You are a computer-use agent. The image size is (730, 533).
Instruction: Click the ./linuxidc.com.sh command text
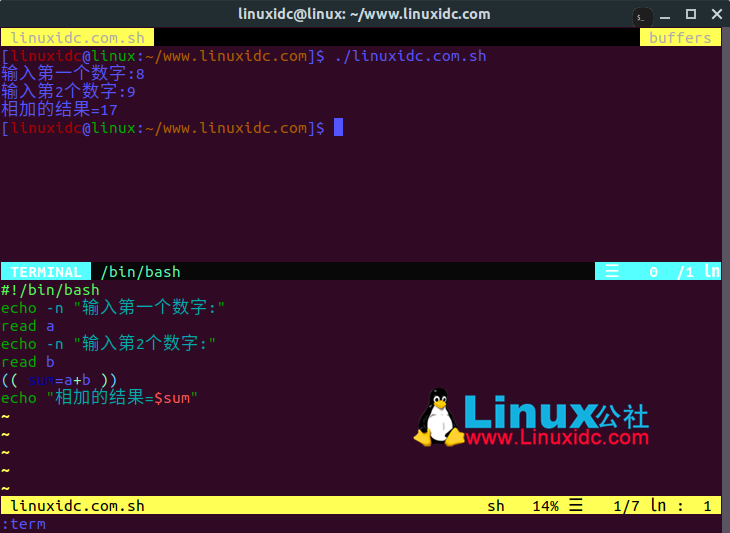click(x=410, y=56)
